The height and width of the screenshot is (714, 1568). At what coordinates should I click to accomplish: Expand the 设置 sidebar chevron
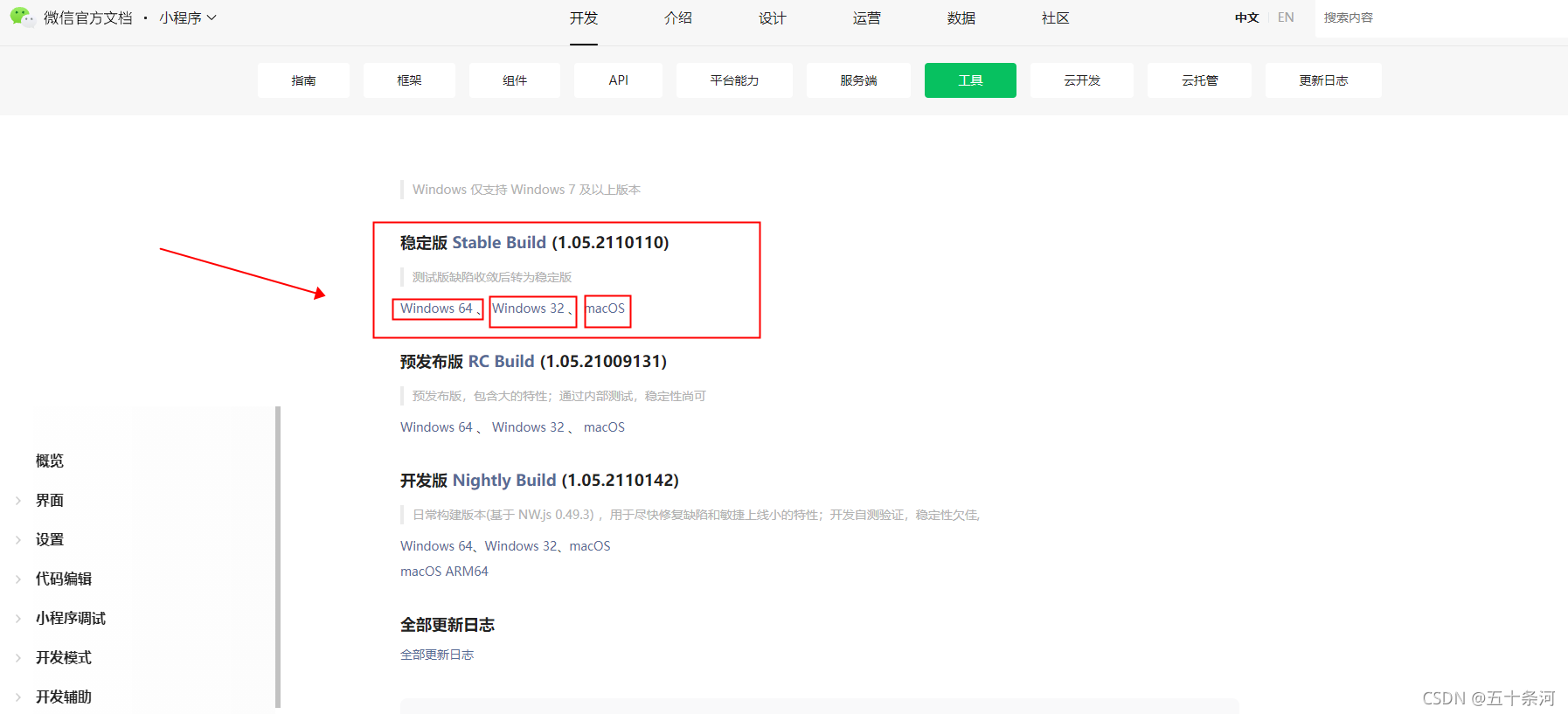18,540
